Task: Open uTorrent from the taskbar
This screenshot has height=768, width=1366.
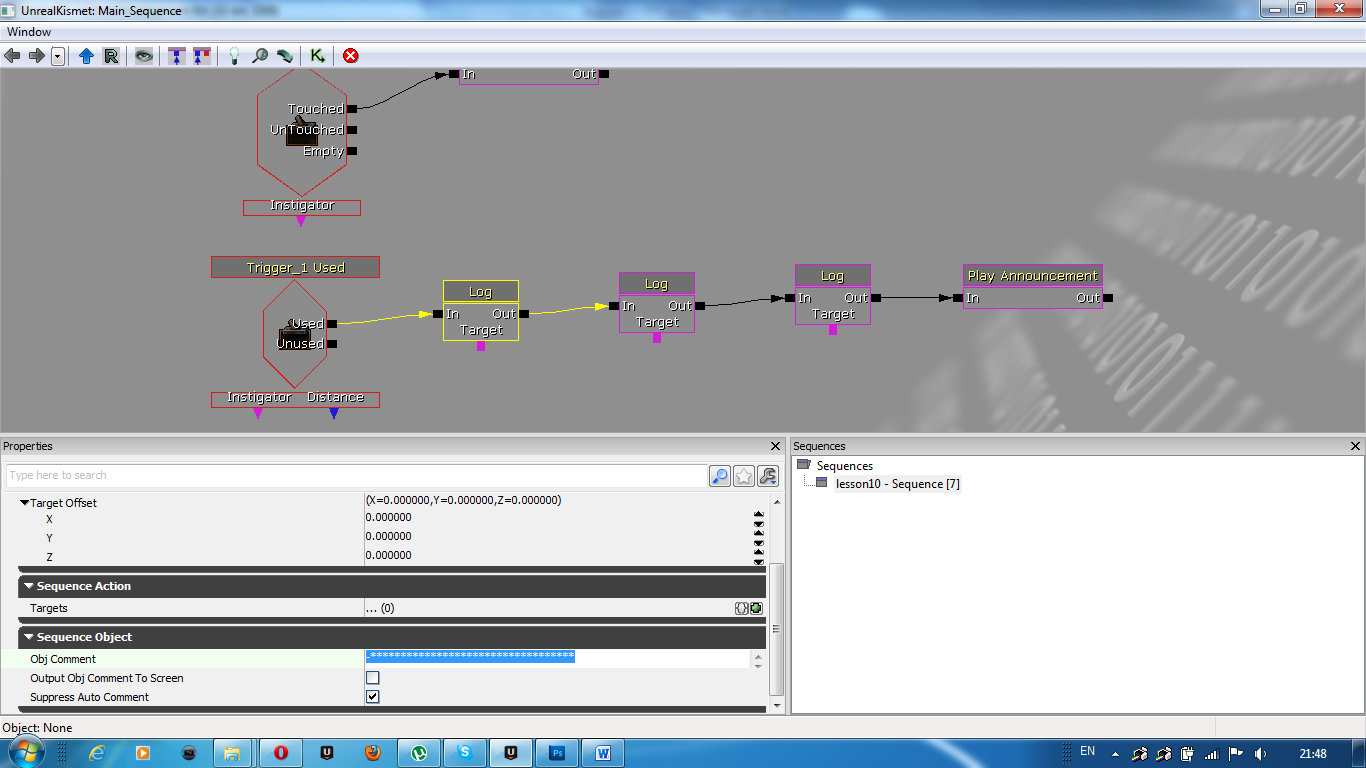Action: tap(419, 753)
